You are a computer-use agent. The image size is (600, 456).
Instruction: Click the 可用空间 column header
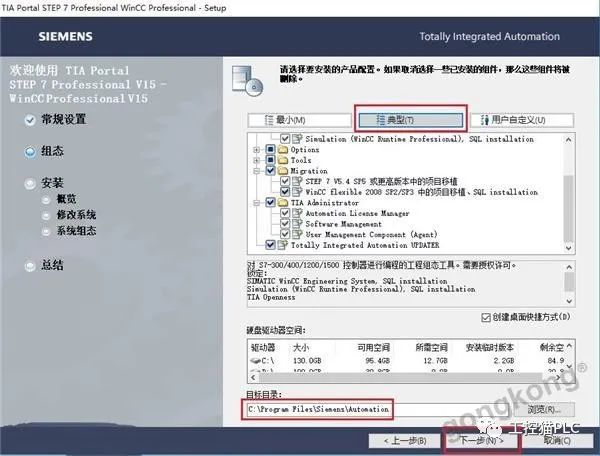pyautogui.click(x=373, y=348)
